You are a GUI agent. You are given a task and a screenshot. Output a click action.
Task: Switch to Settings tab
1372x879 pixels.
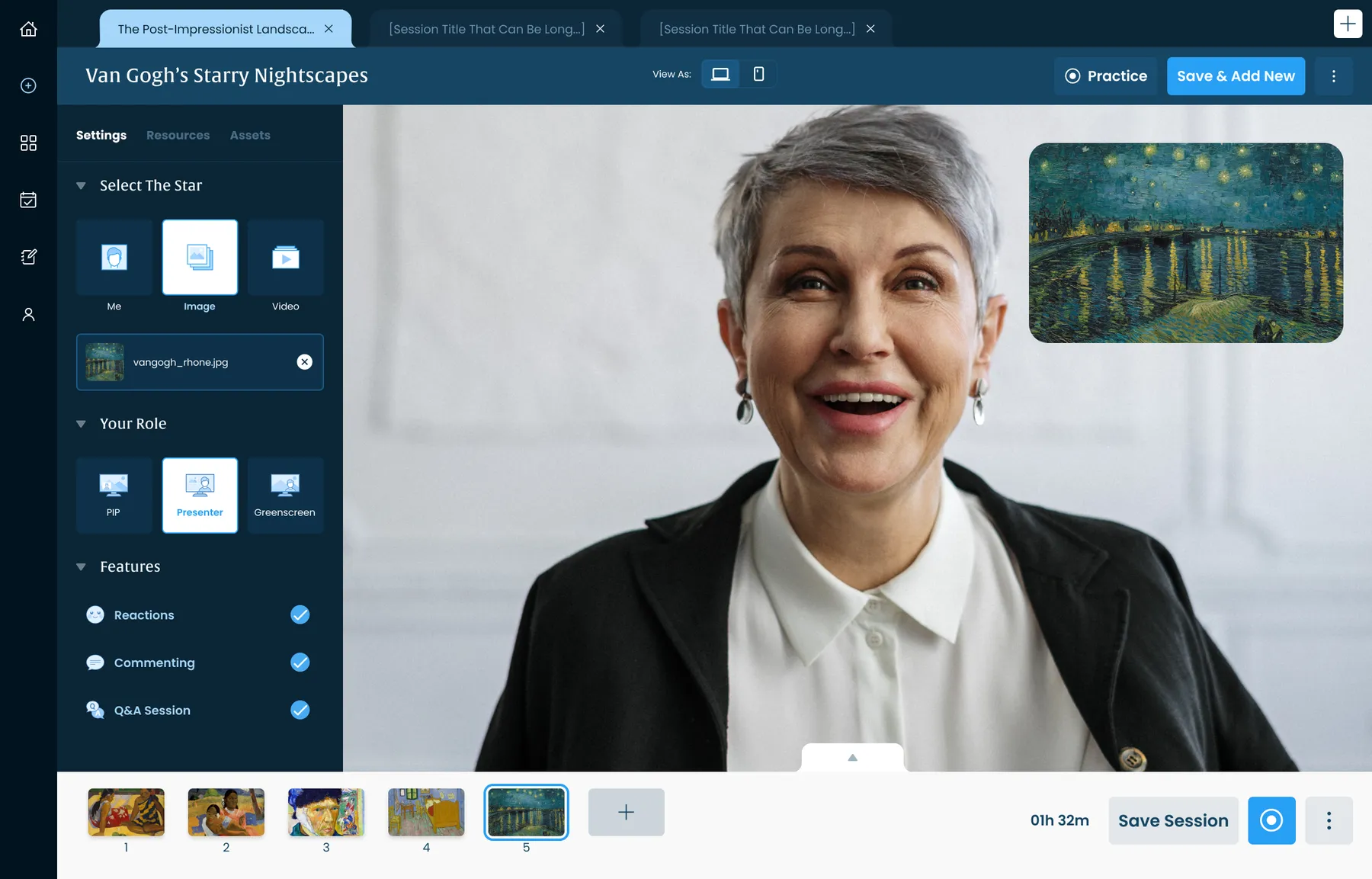101,135
